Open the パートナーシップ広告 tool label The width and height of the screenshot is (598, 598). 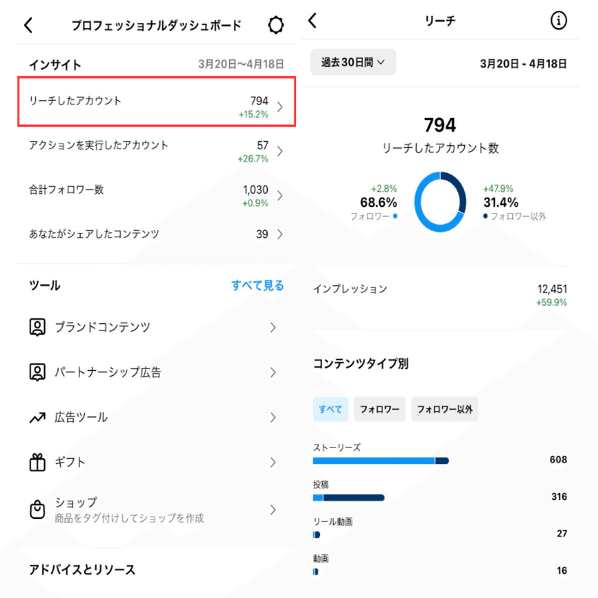(x=108, y=372)
